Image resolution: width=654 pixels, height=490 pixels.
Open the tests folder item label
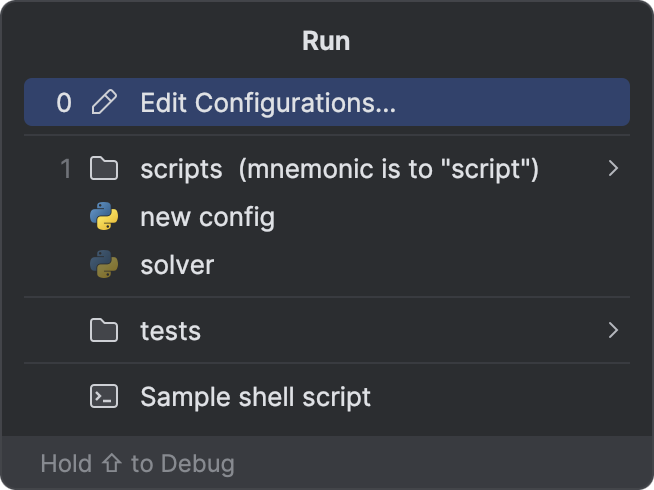(170, 331)
